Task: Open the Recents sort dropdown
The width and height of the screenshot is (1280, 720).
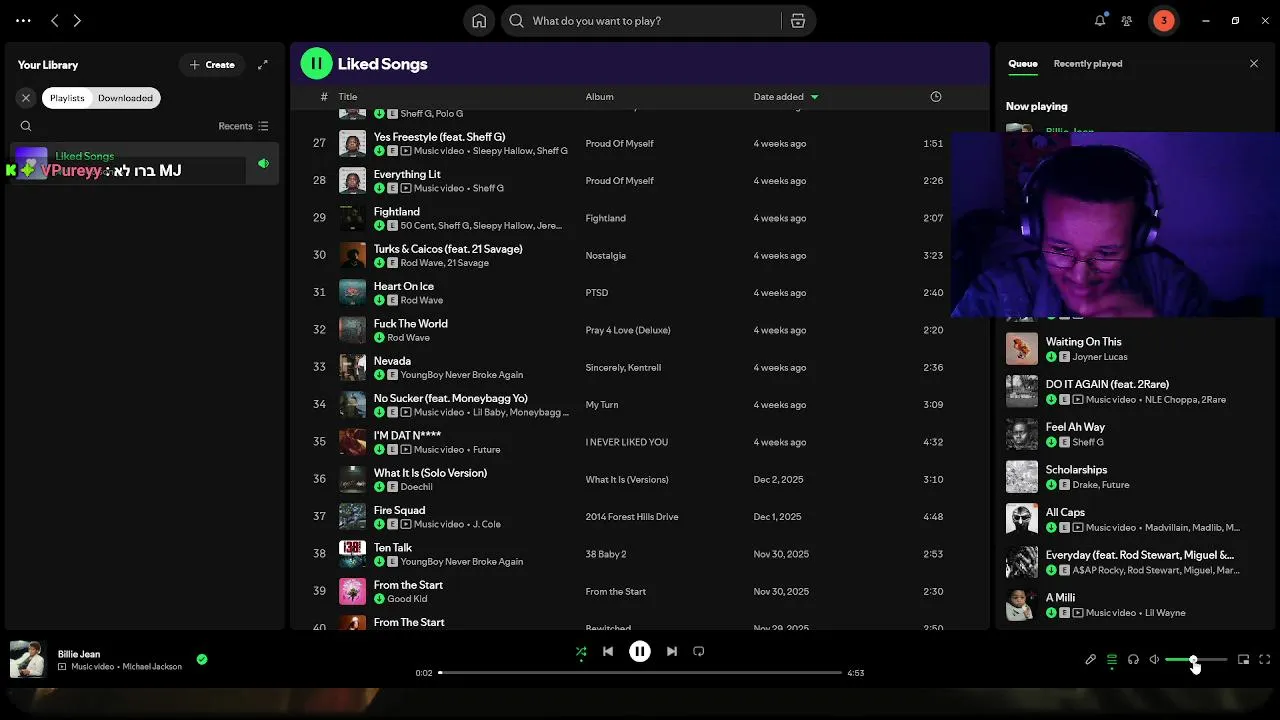Action: 243,126
